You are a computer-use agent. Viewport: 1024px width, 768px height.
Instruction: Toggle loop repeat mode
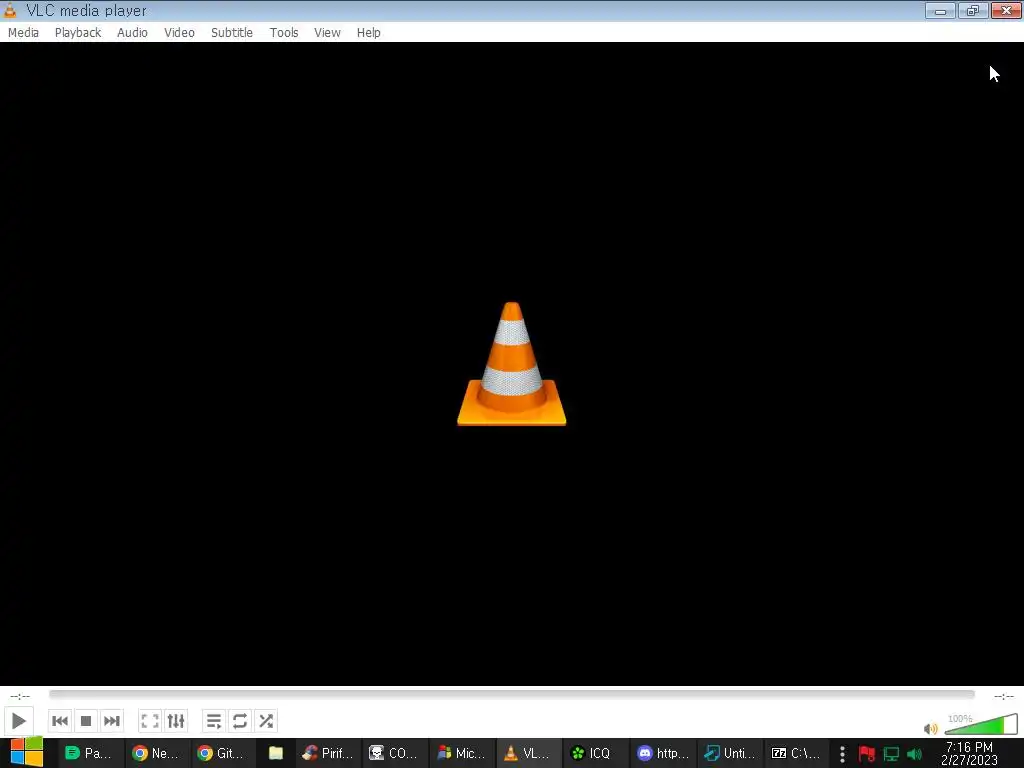coord(240,721)
